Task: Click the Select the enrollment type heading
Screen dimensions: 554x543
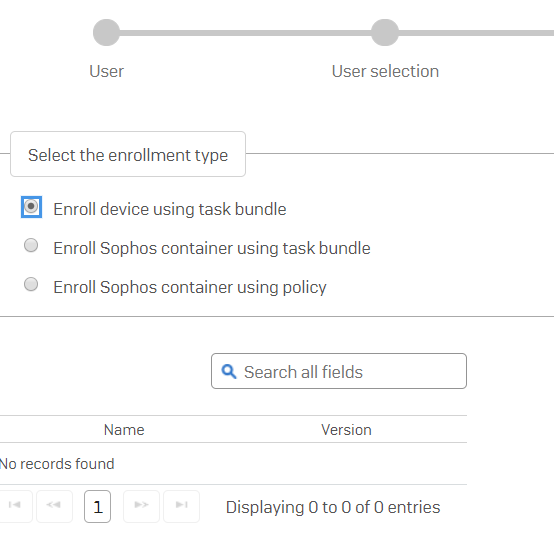Action: (x=128, y=155)
